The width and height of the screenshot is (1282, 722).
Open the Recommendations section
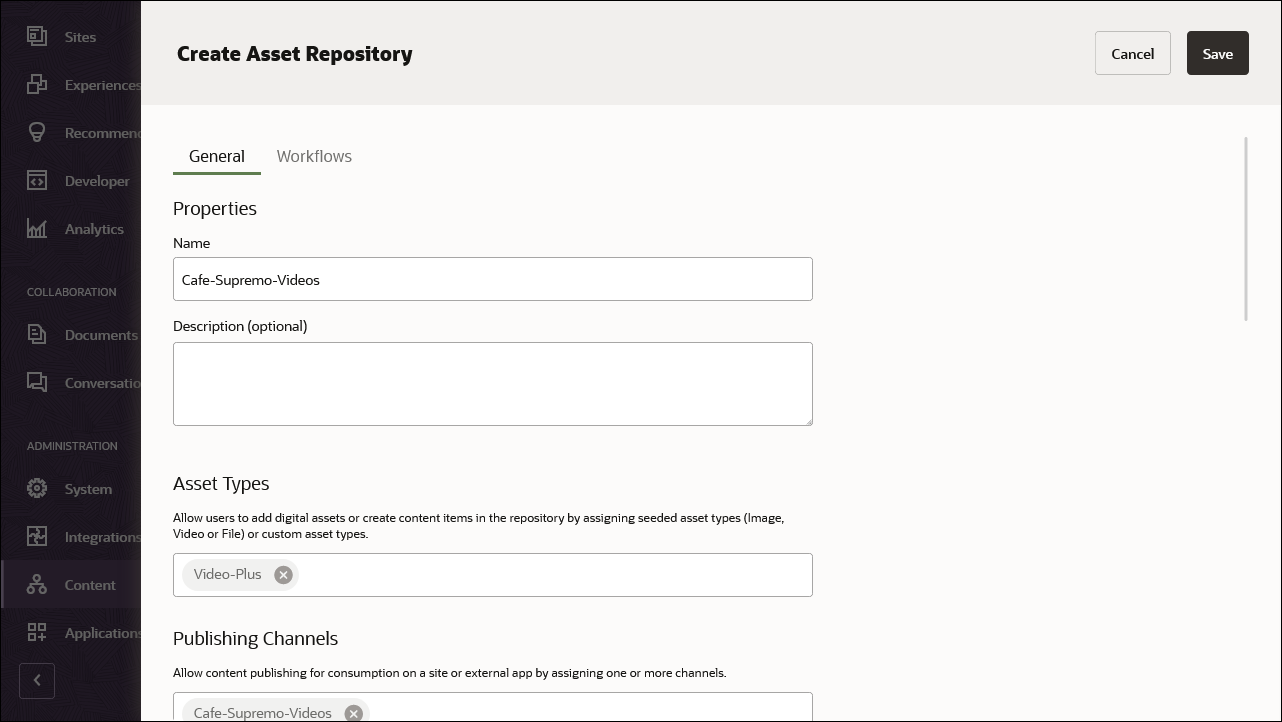coord(103,132)
